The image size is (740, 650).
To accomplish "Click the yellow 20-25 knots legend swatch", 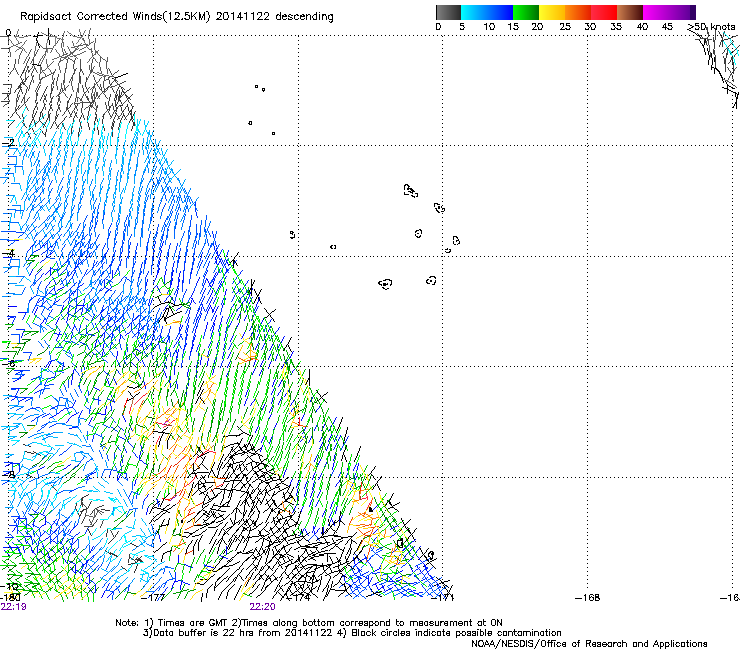I will tap(552, 12).
